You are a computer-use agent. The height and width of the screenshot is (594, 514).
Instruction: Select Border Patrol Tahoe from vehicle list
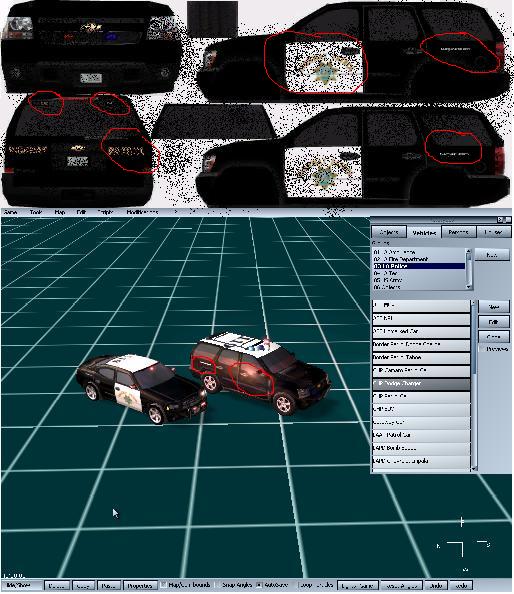point(421,357)
